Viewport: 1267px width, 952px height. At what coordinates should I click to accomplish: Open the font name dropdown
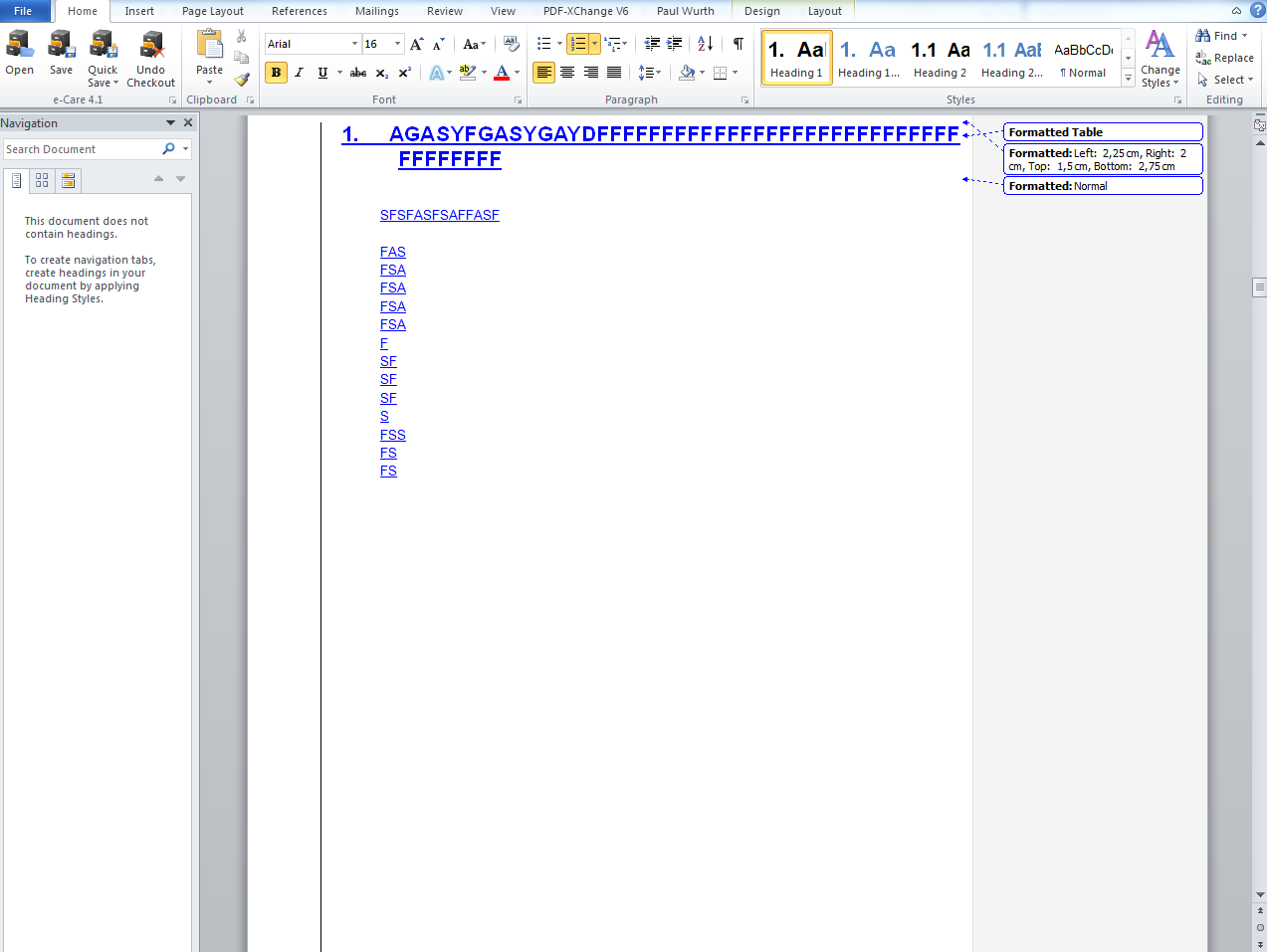click(354, 44)
